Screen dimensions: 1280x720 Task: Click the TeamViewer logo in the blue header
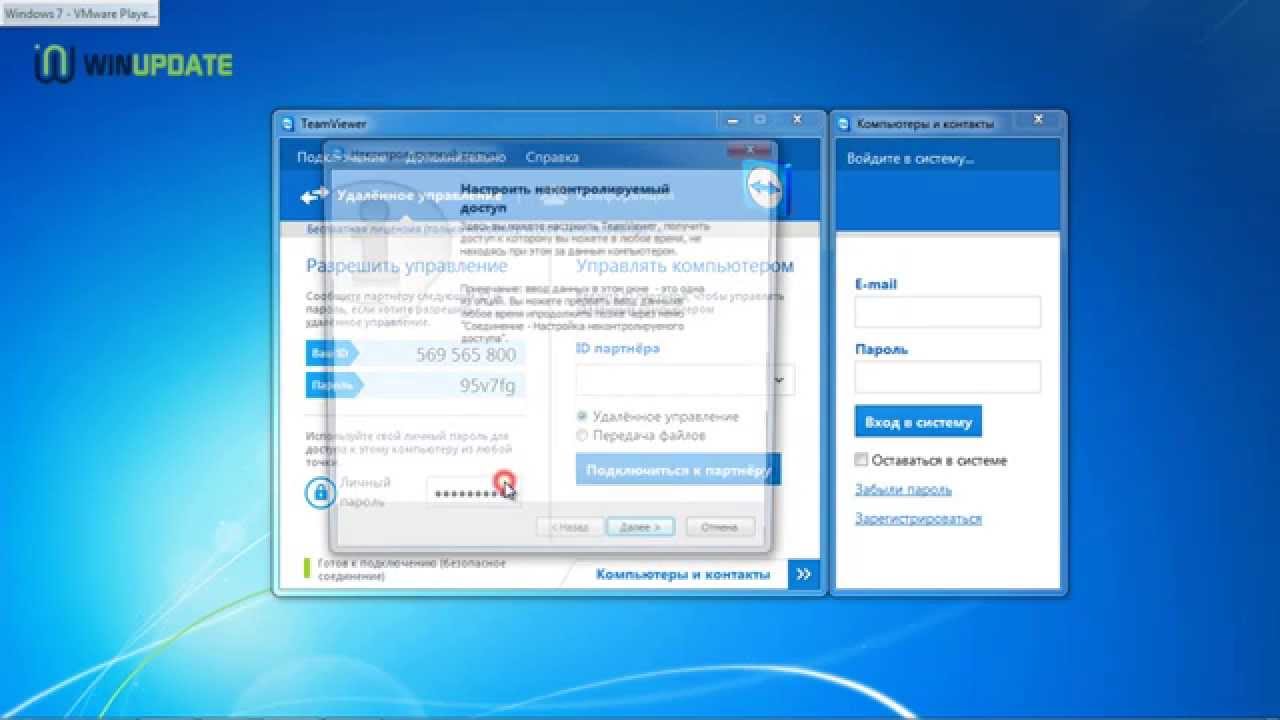tap(767, 188)
